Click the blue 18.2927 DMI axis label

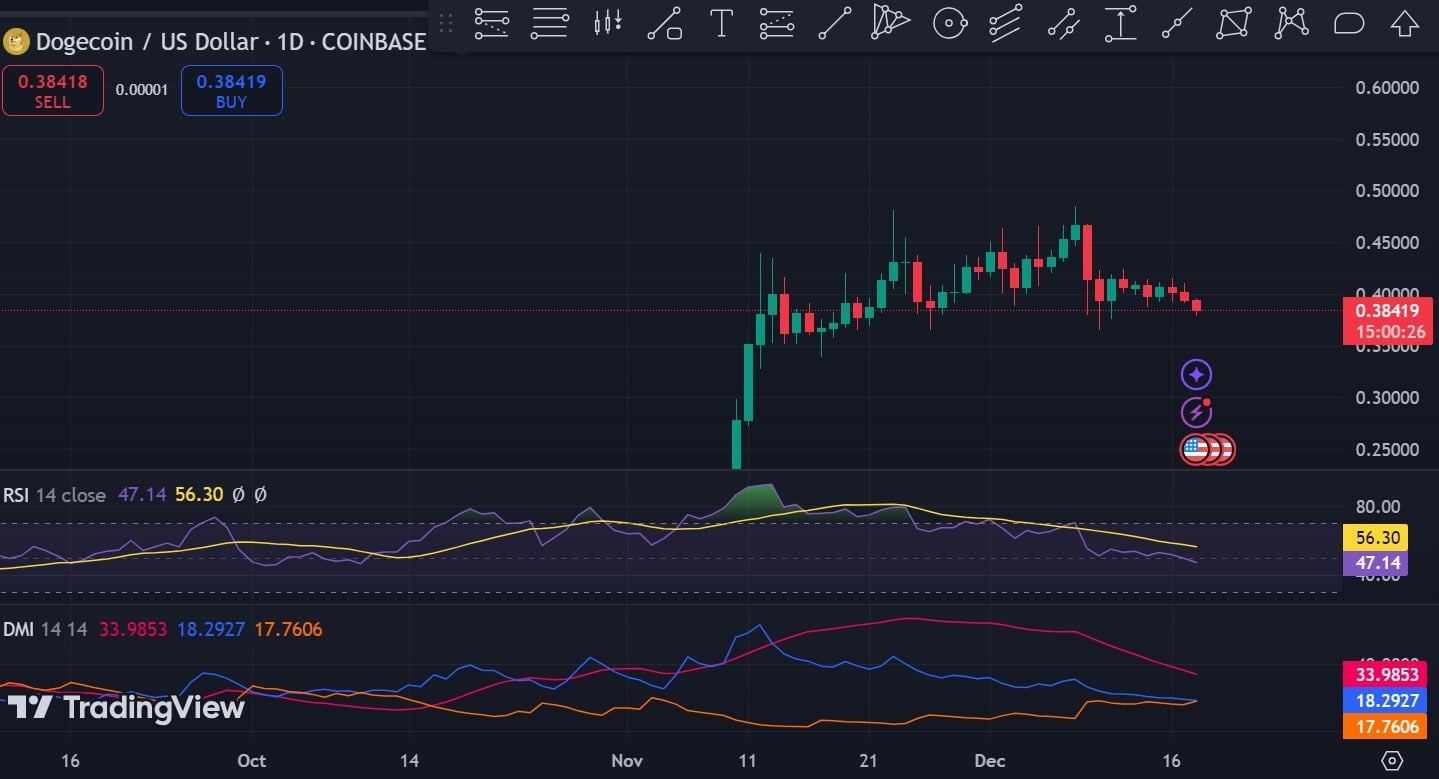pos(1384,700)
